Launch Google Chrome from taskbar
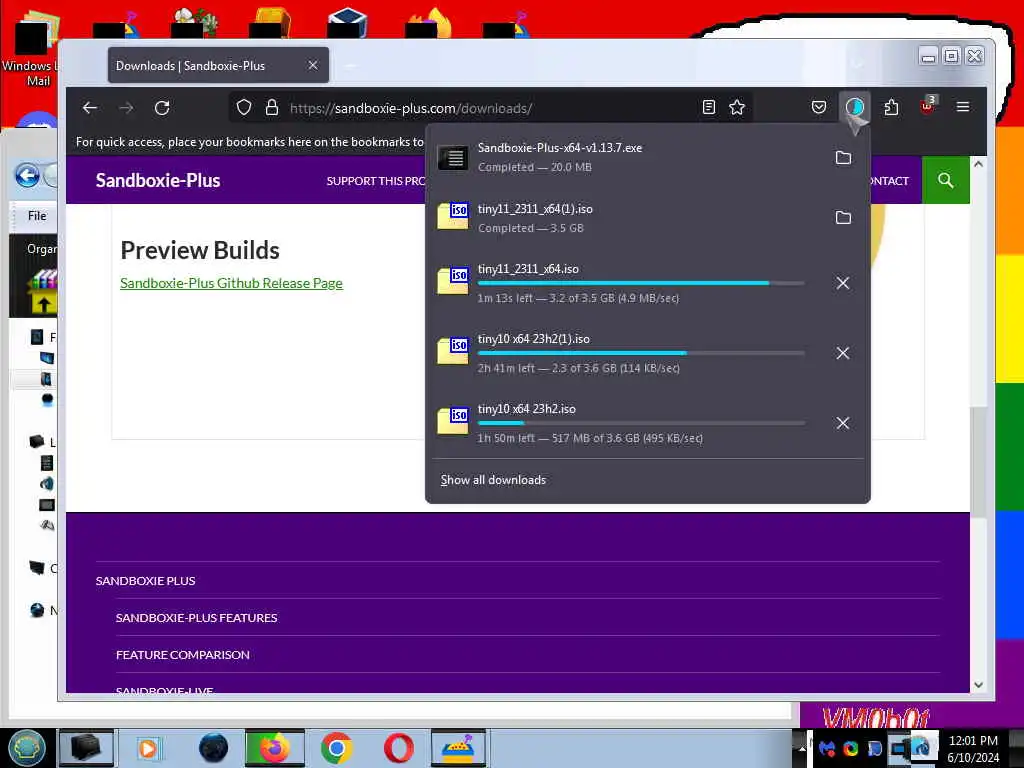Screen dimensions: 1024x768 click(x=336, y=748)
